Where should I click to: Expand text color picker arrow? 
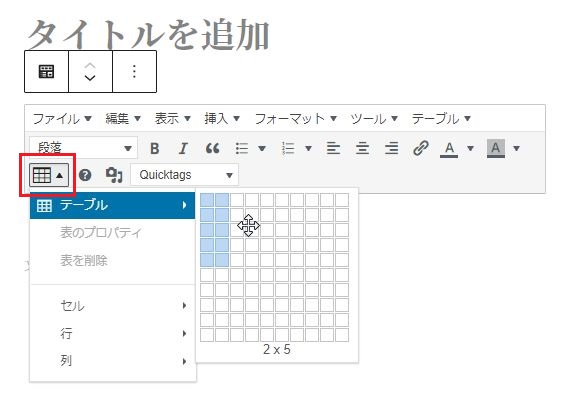coord(470,149)
